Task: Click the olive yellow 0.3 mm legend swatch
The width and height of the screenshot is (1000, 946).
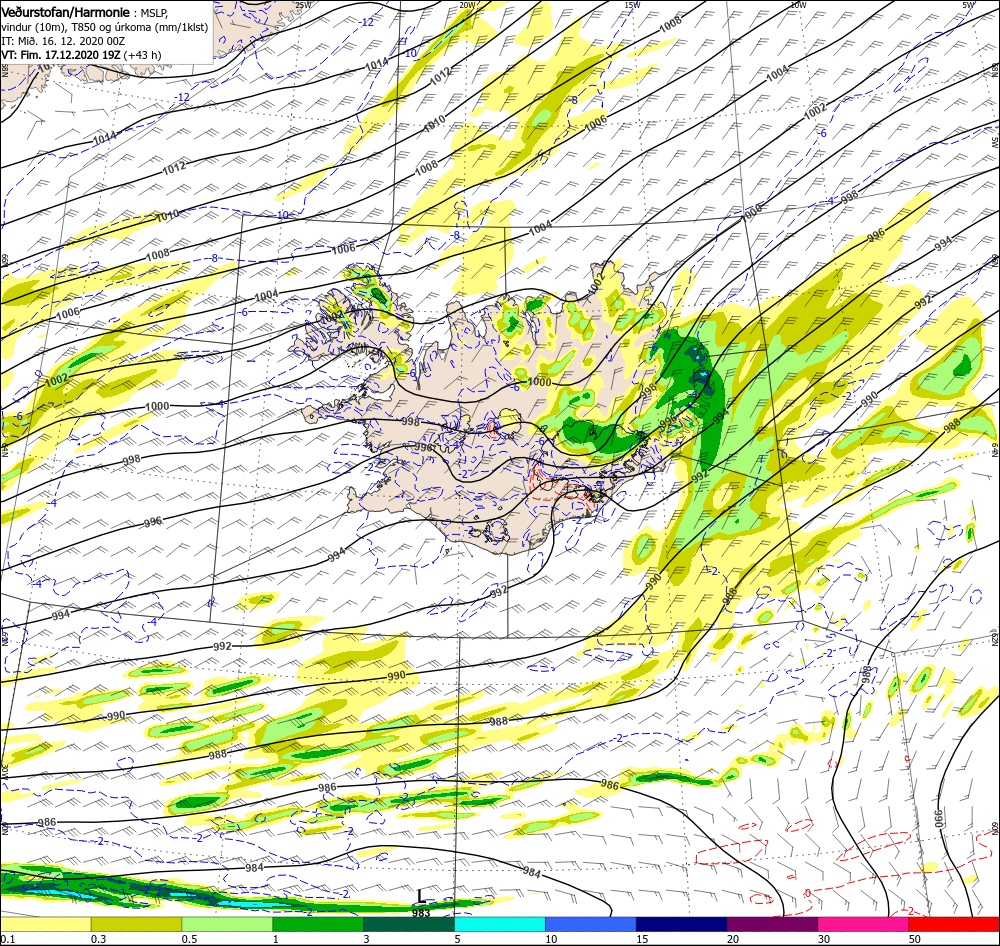Action: coord(136,924)
